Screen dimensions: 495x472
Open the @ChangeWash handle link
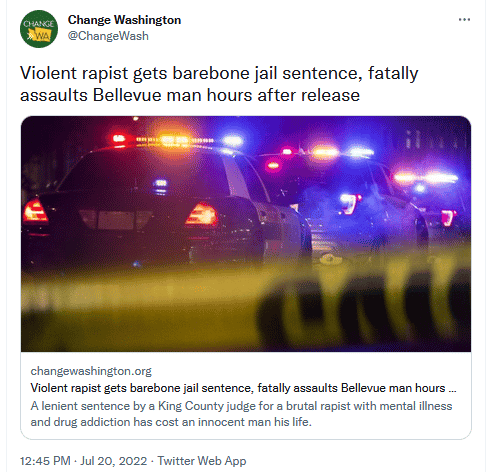click(108, 36)
